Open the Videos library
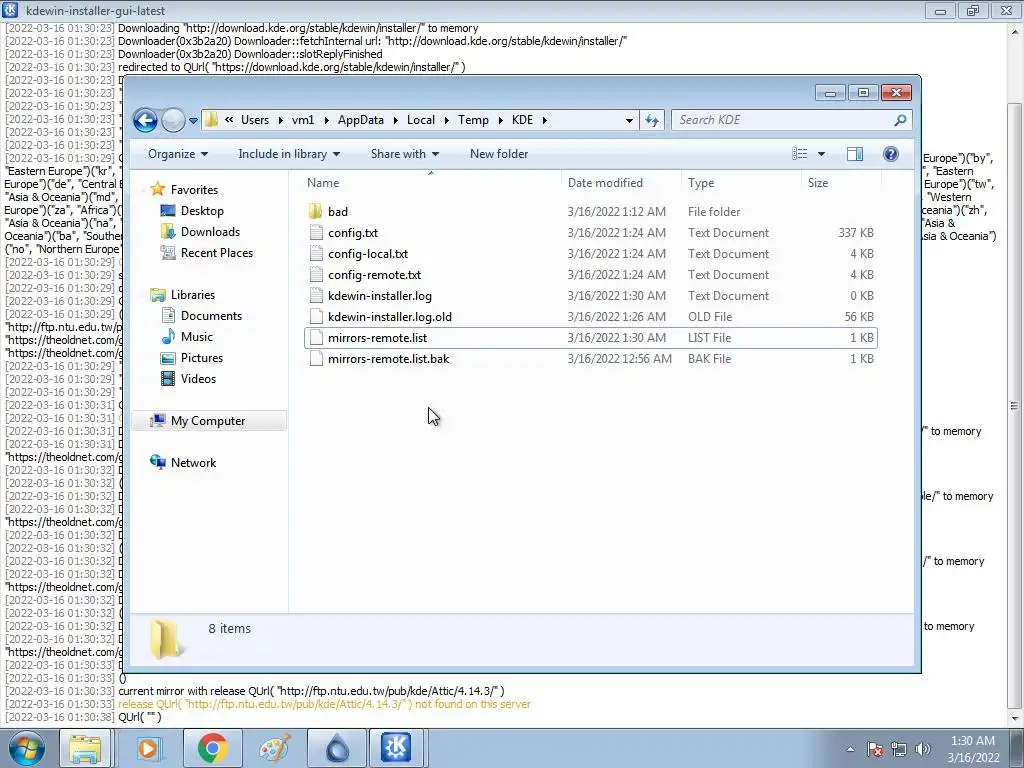The width and height of the screenshot is (1024, 768). tap(198, 379)
